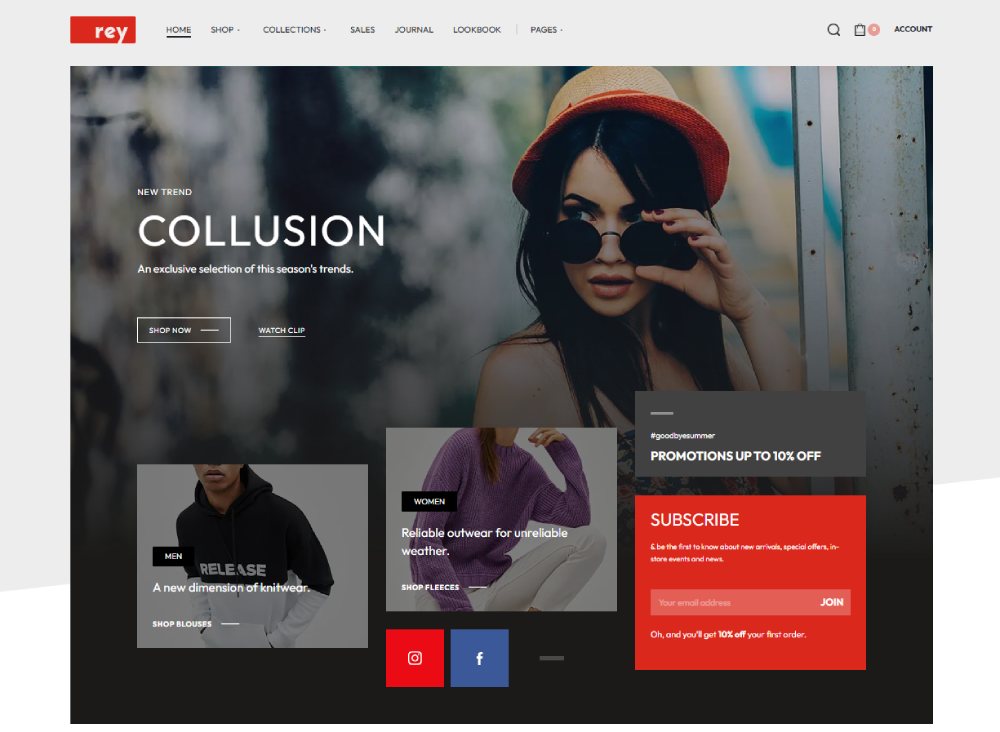Open the Instagram social tile

click(x=415, y=658)
